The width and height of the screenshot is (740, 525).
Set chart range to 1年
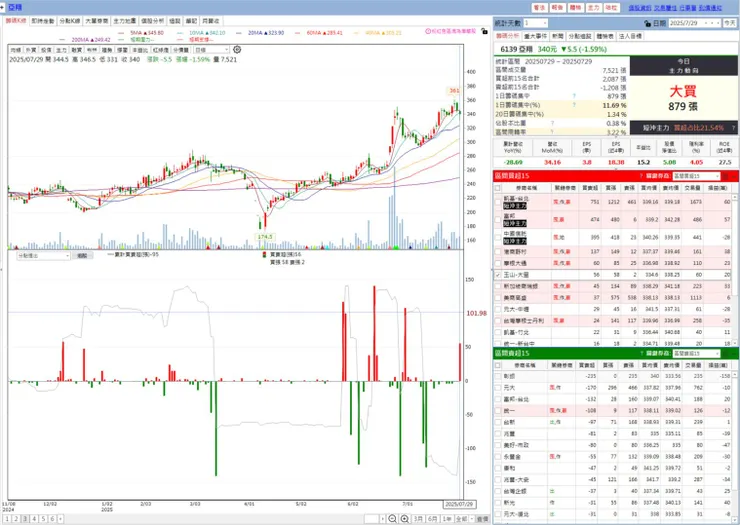click(446, 519)
